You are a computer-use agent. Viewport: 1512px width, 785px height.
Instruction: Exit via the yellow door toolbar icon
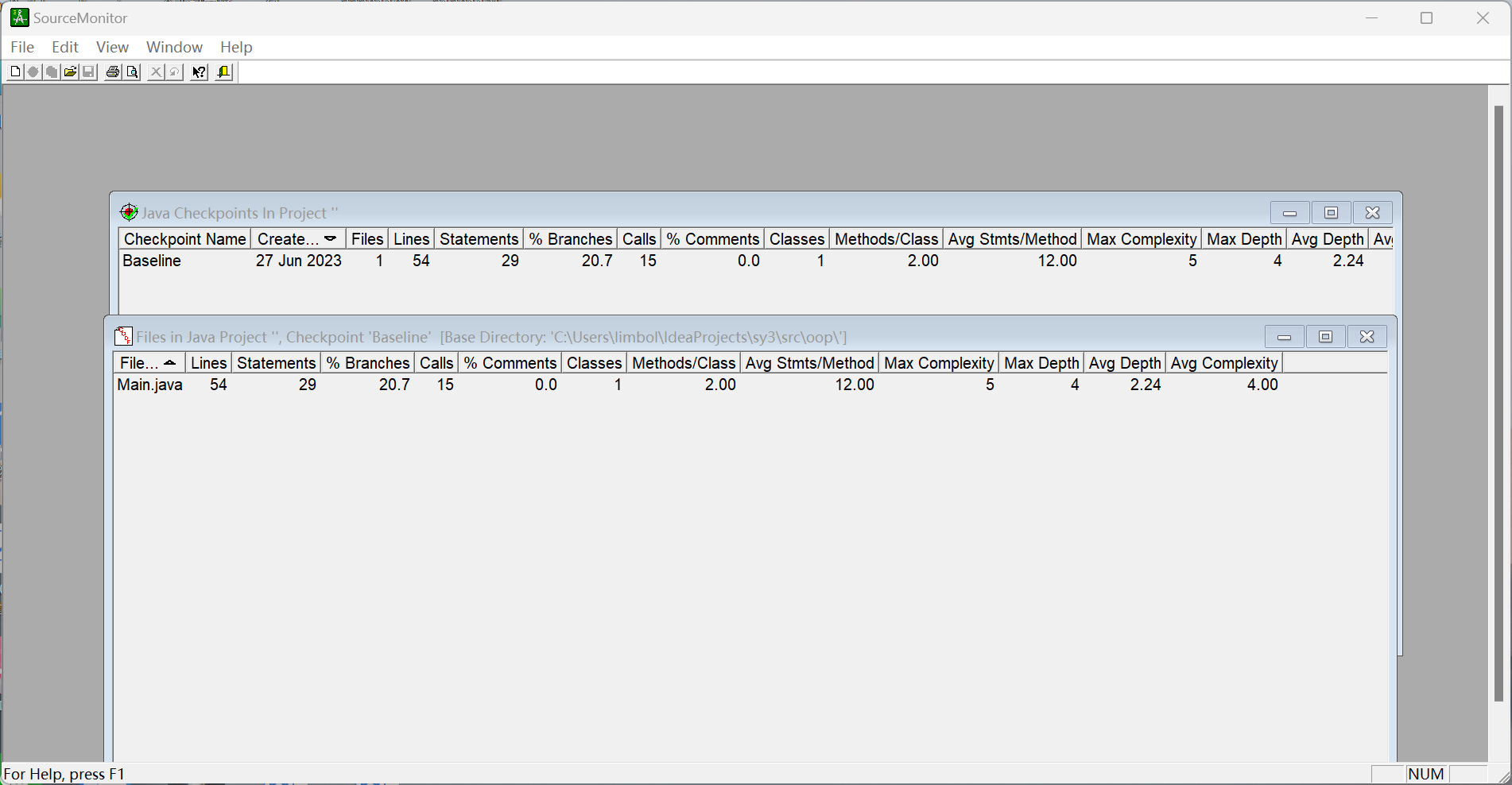coord(223,72)
